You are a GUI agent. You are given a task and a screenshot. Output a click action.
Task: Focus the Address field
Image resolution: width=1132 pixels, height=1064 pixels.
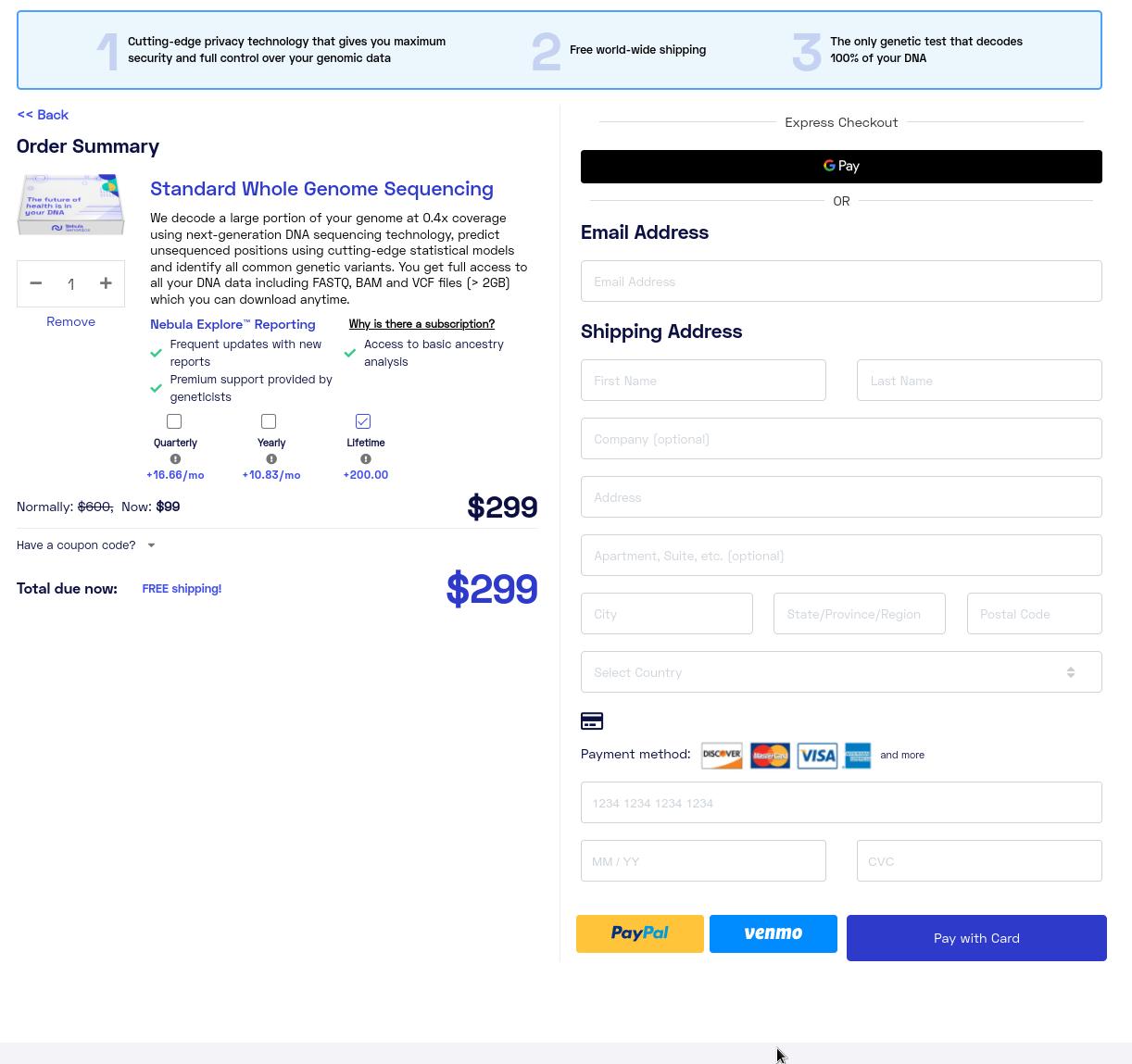pos(841,497)
